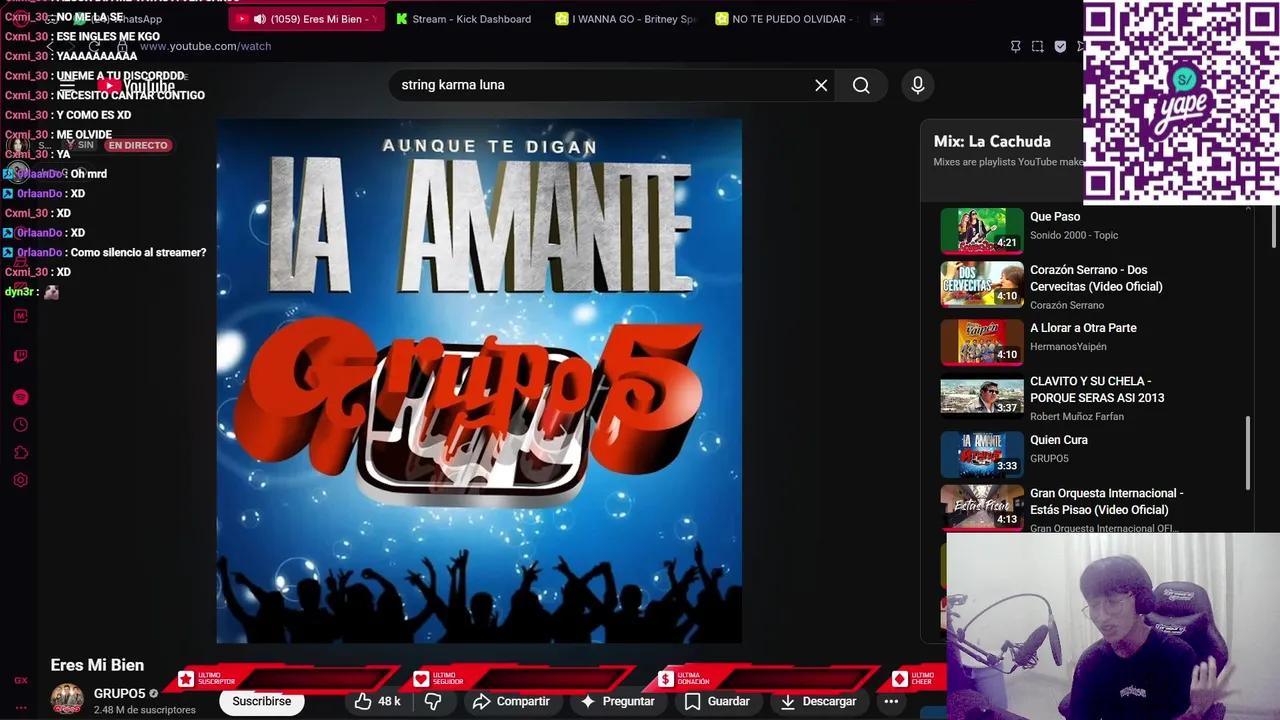The image size is (1280, 720).
Task: Play 'A Llorar a Otra Parte'
Action: pos(1083,328)
